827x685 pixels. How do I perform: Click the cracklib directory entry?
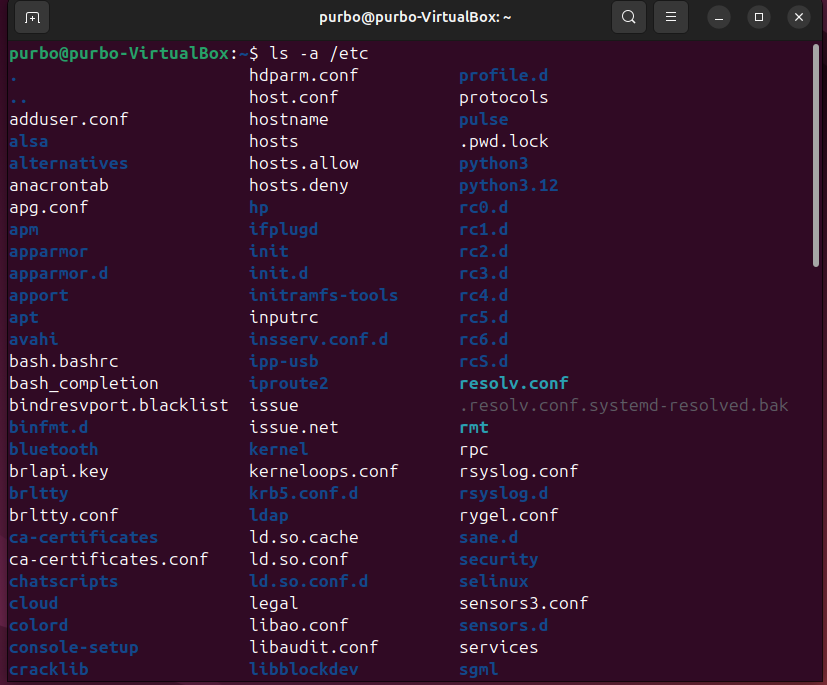click(x=49, y=669)
